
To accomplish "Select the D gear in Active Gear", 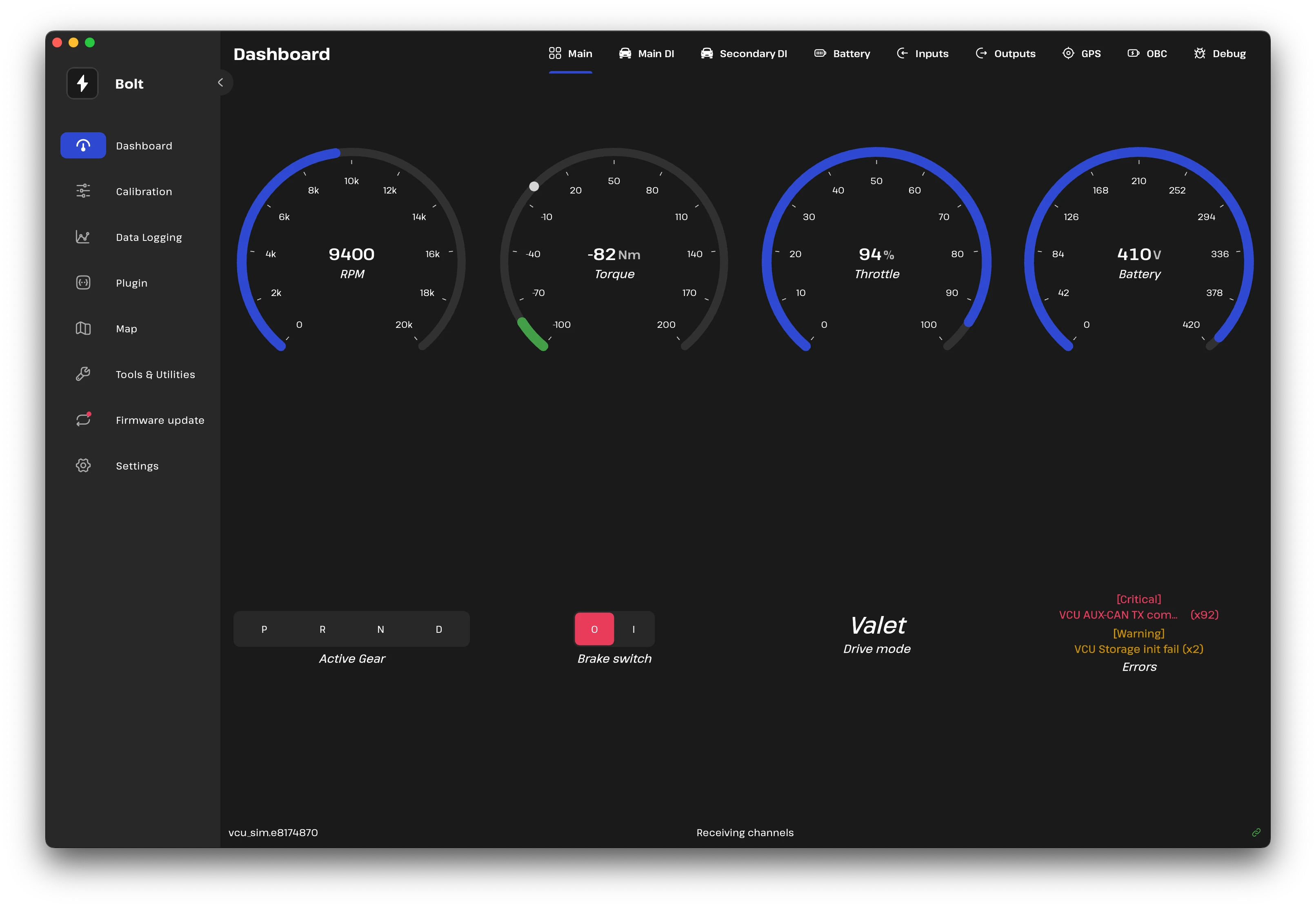I will pos(438,629).
